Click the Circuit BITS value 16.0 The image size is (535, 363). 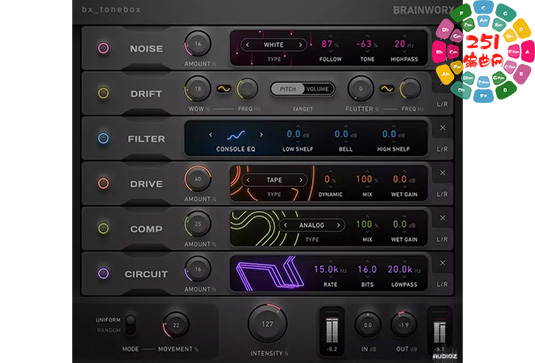point(367,269)
